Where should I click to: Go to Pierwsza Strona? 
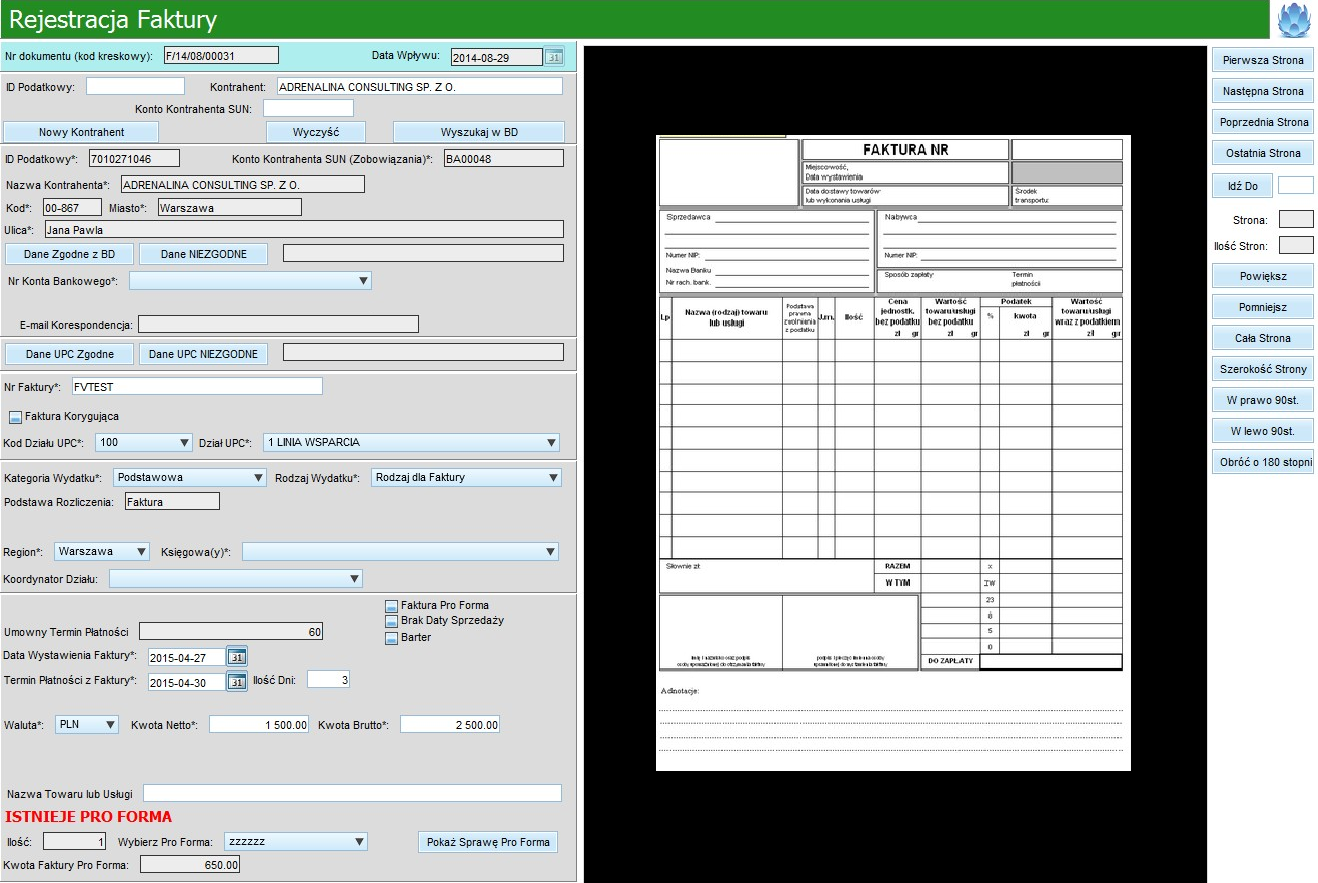point(1263,60)
